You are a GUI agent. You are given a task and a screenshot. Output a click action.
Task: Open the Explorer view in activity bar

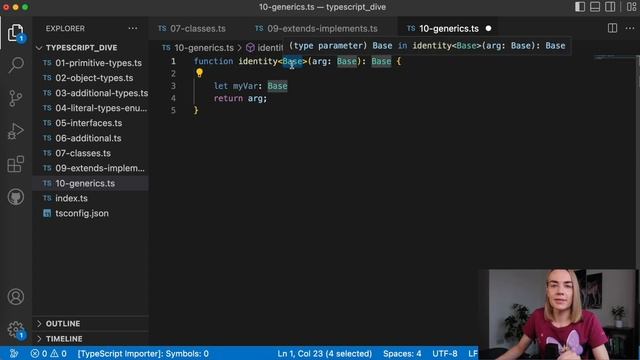tap(16, 33)
